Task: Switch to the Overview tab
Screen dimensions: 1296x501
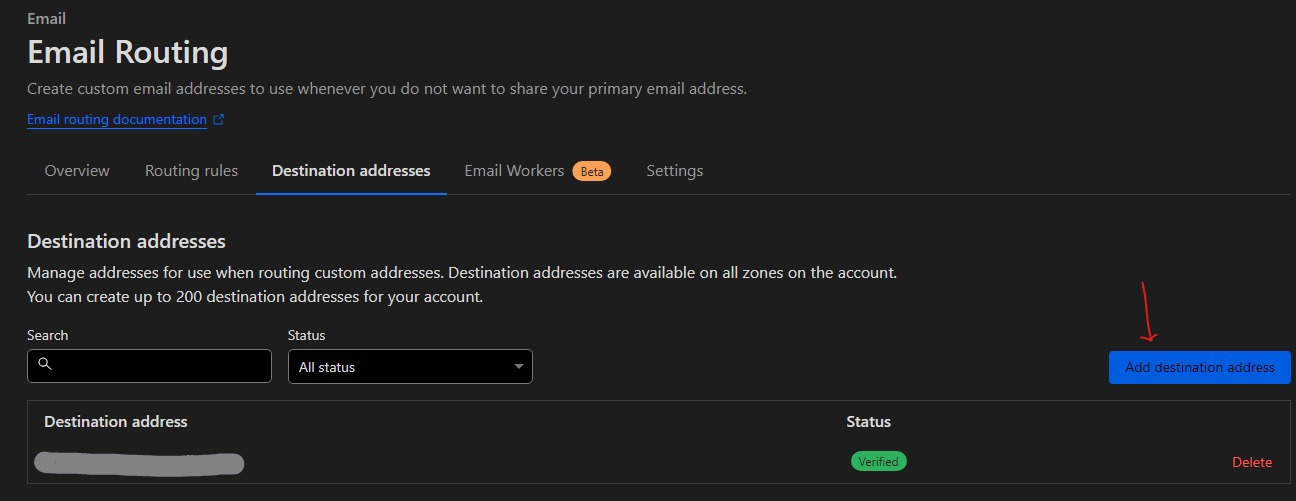Action: [77, 171]
